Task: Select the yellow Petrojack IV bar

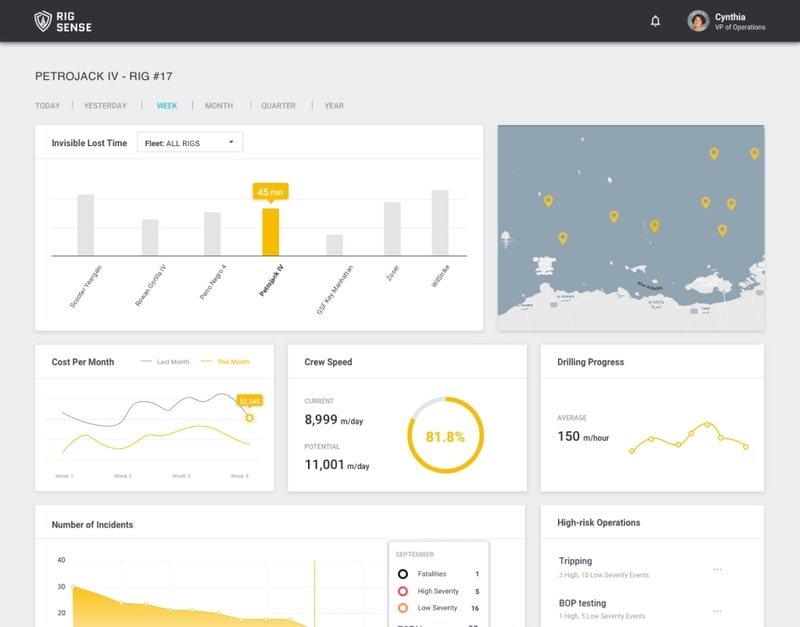Action: [270, 232]
